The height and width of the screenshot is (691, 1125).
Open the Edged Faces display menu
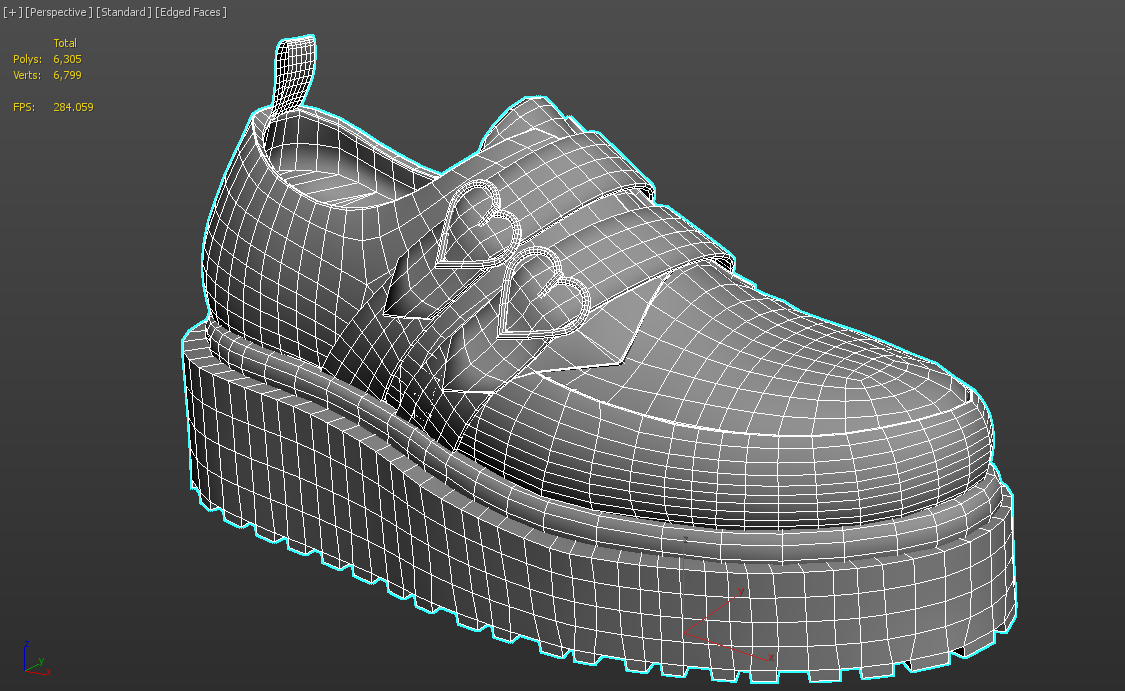(191, 12)
